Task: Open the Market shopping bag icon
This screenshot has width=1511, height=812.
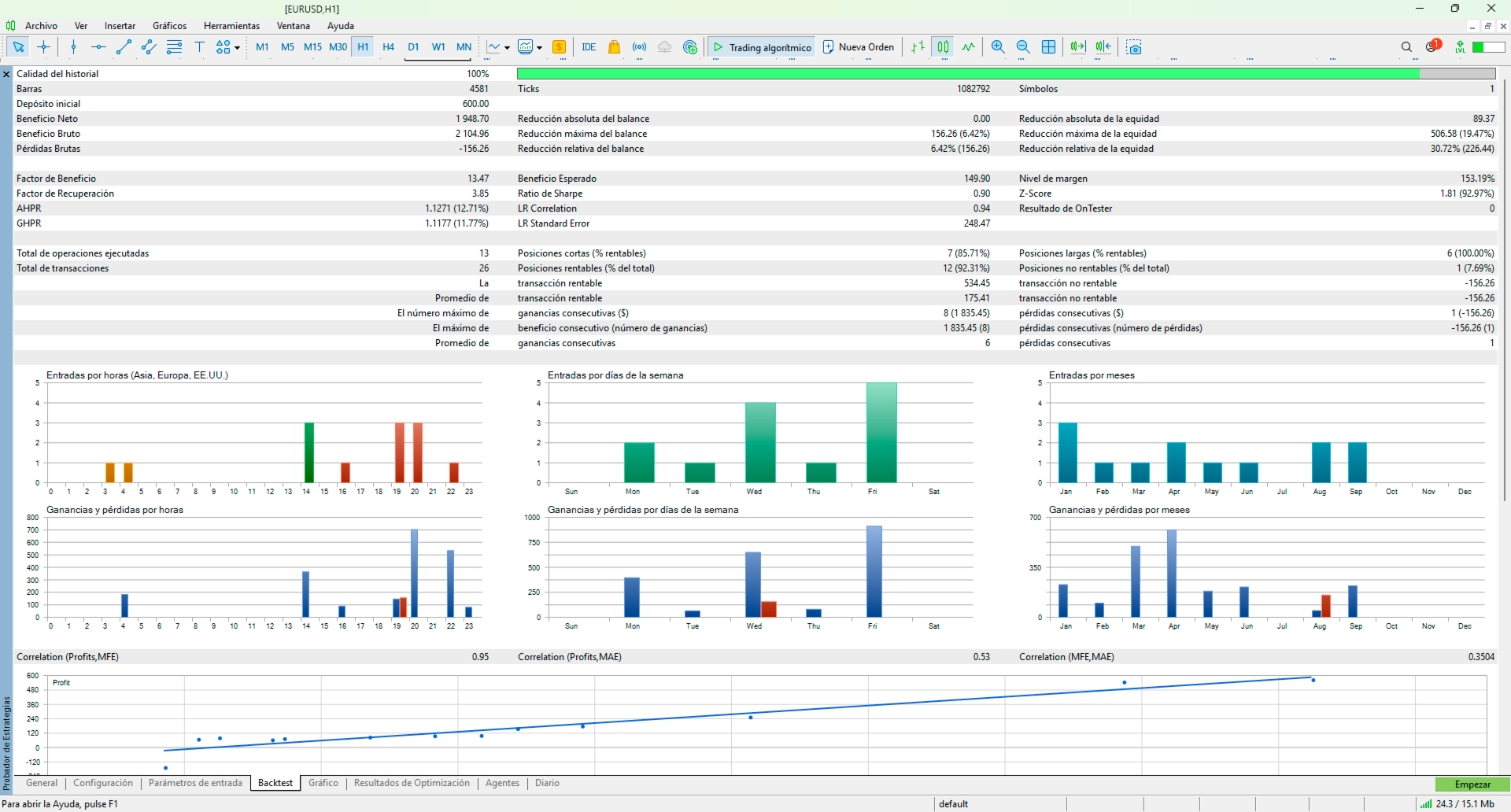Action: (614, 47)
